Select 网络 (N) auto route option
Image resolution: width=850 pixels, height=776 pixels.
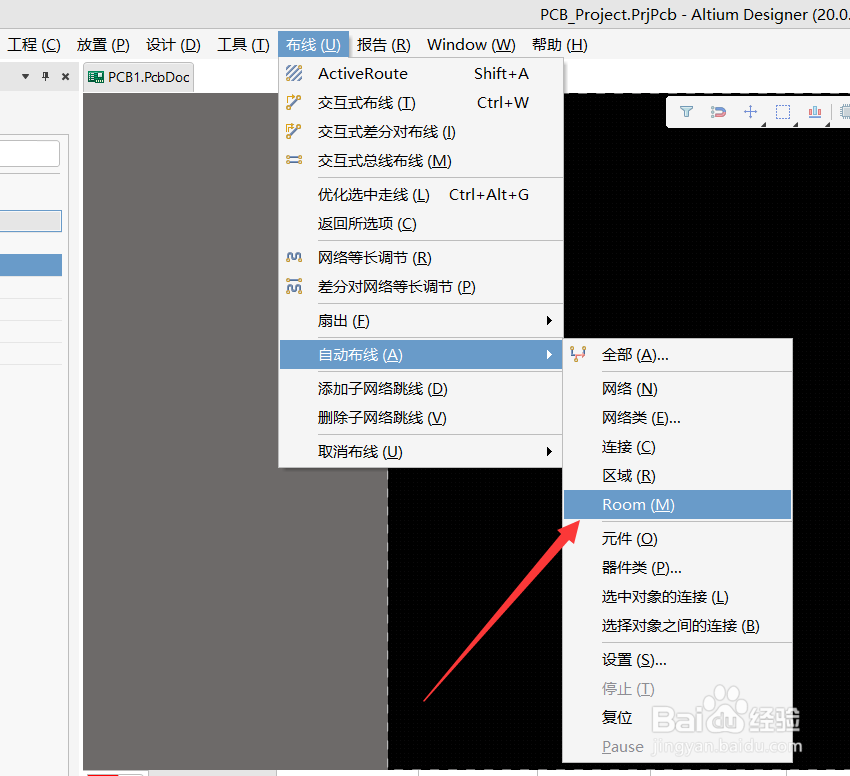(678, 388)
